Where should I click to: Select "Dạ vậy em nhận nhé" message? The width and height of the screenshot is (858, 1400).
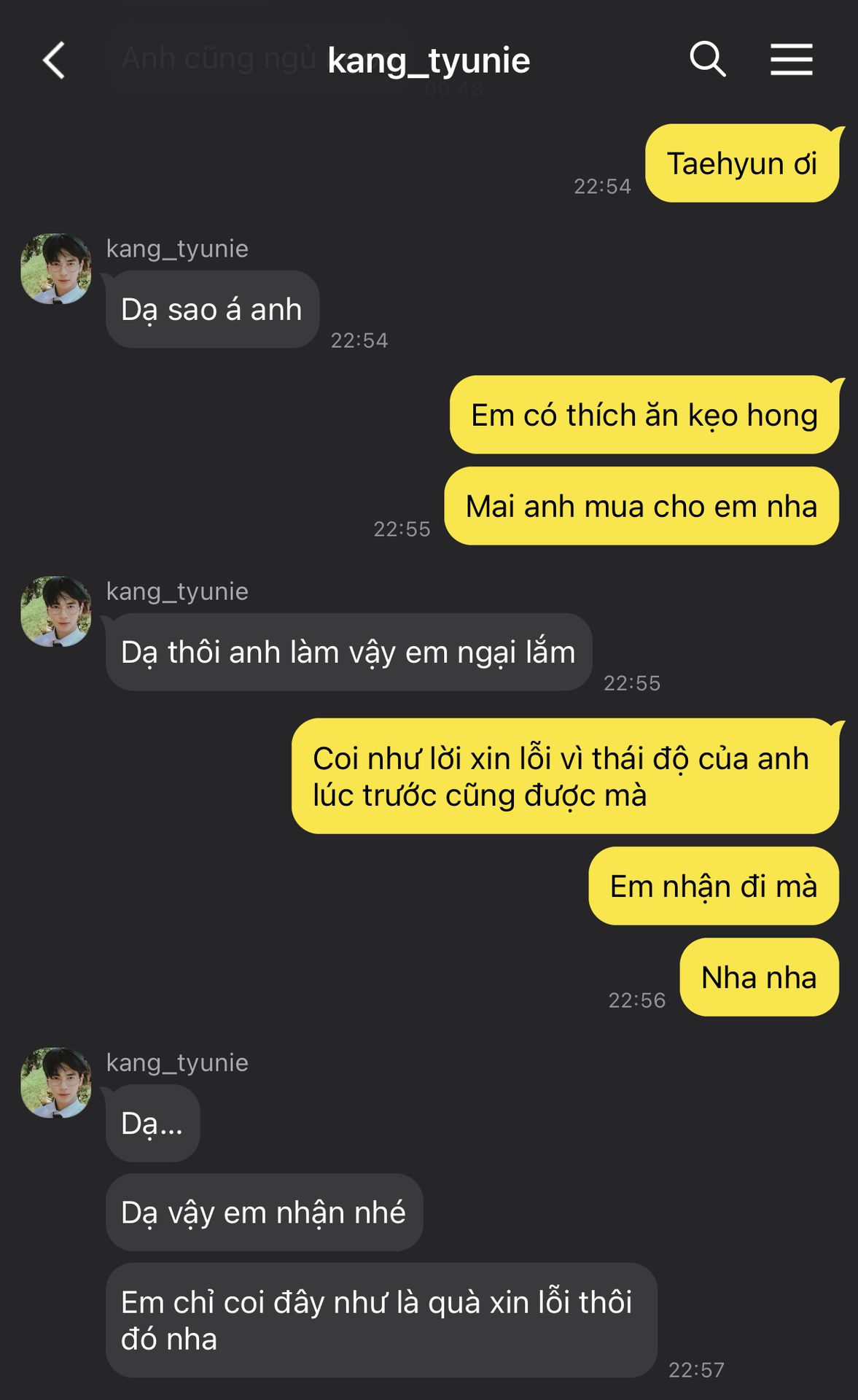pos(264,1212)
